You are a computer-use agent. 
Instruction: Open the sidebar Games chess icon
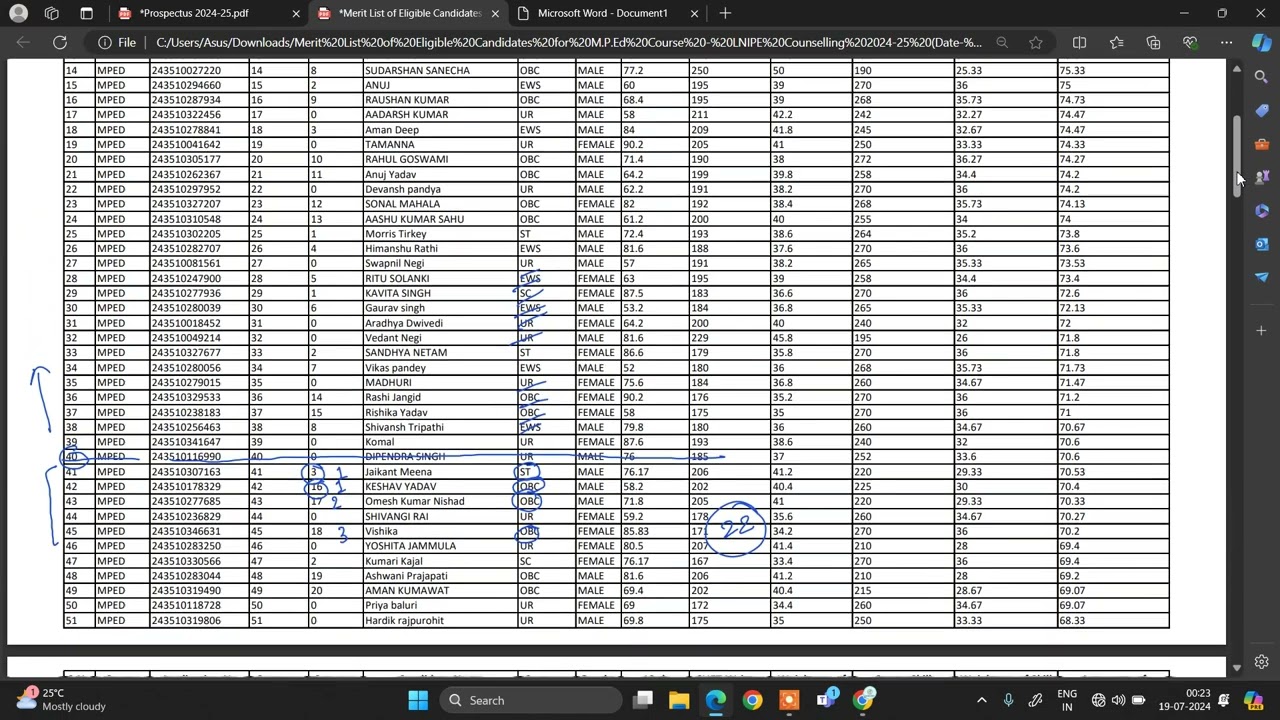tap(1261, 177)
